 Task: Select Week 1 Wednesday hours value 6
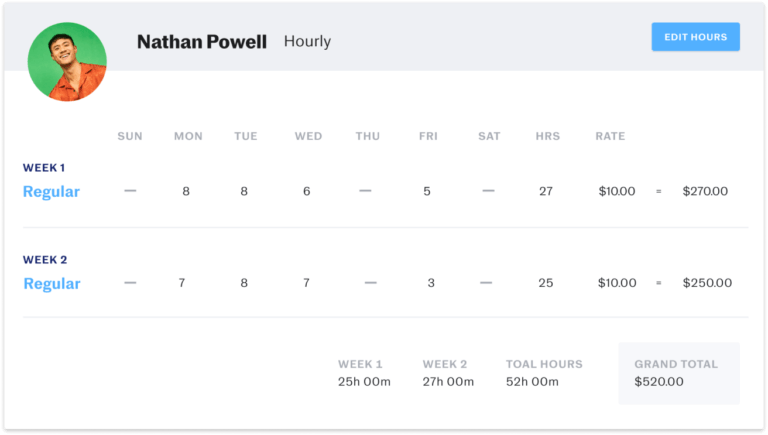(307, 191)
